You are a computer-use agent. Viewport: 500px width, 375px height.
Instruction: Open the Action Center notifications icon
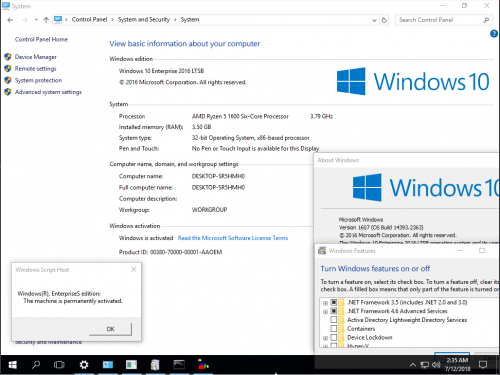[x=483, y=365]
